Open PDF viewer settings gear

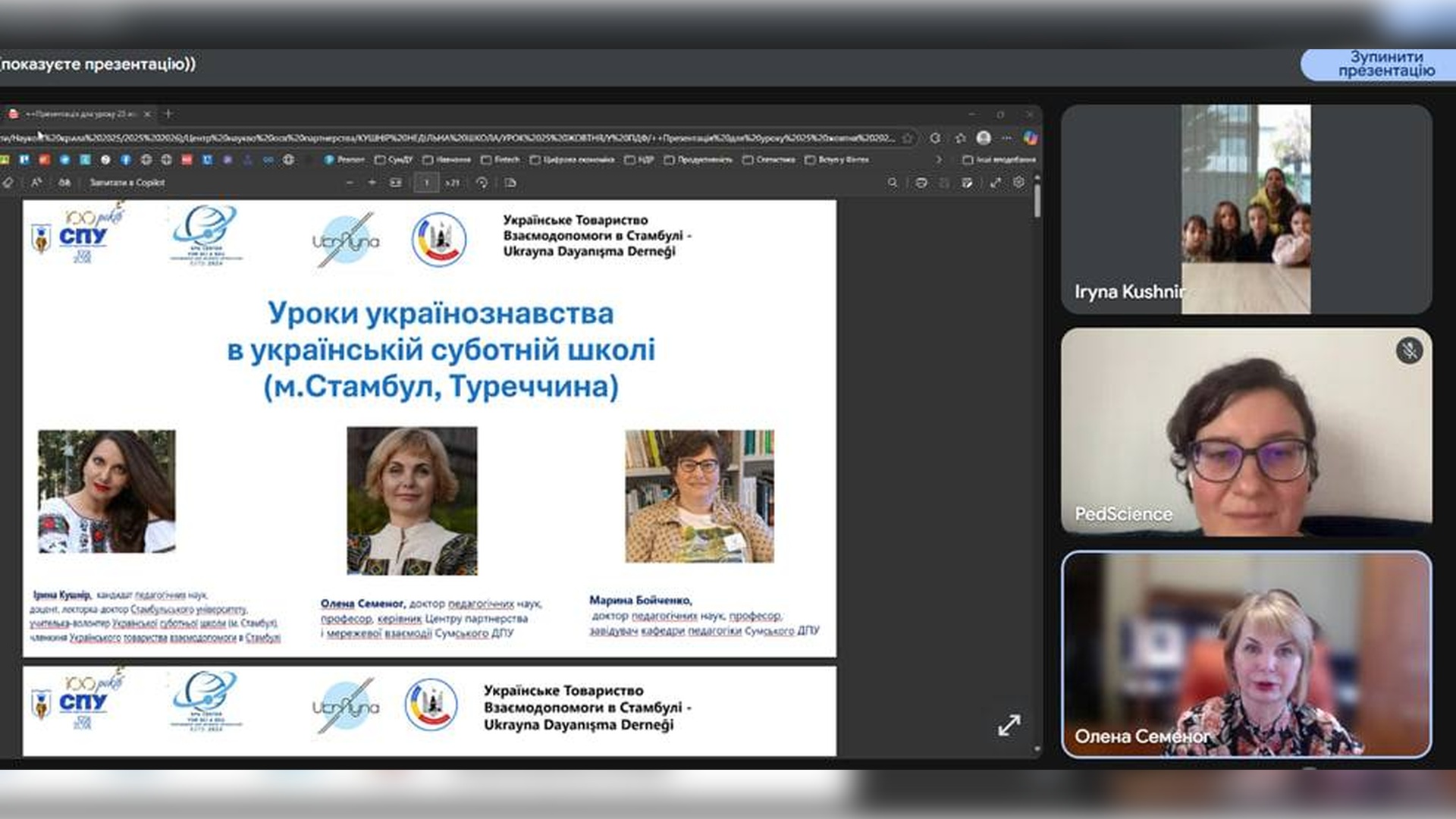(1018, 183)
